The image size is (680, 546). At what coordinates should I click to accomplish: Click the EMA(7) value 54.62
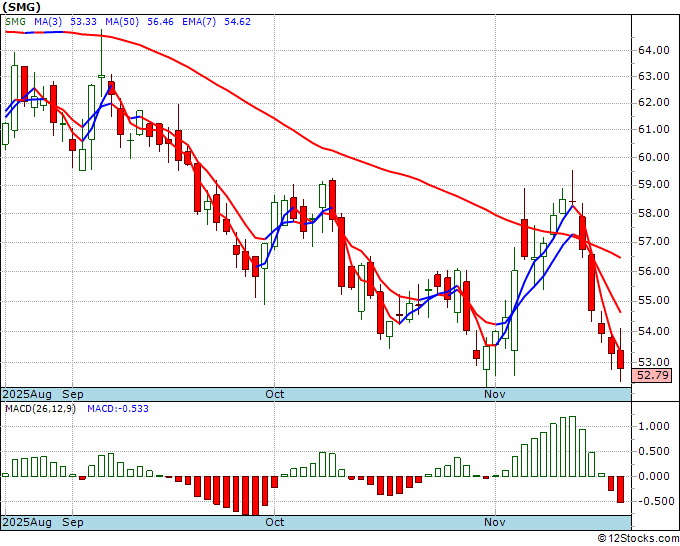[237, 21]
